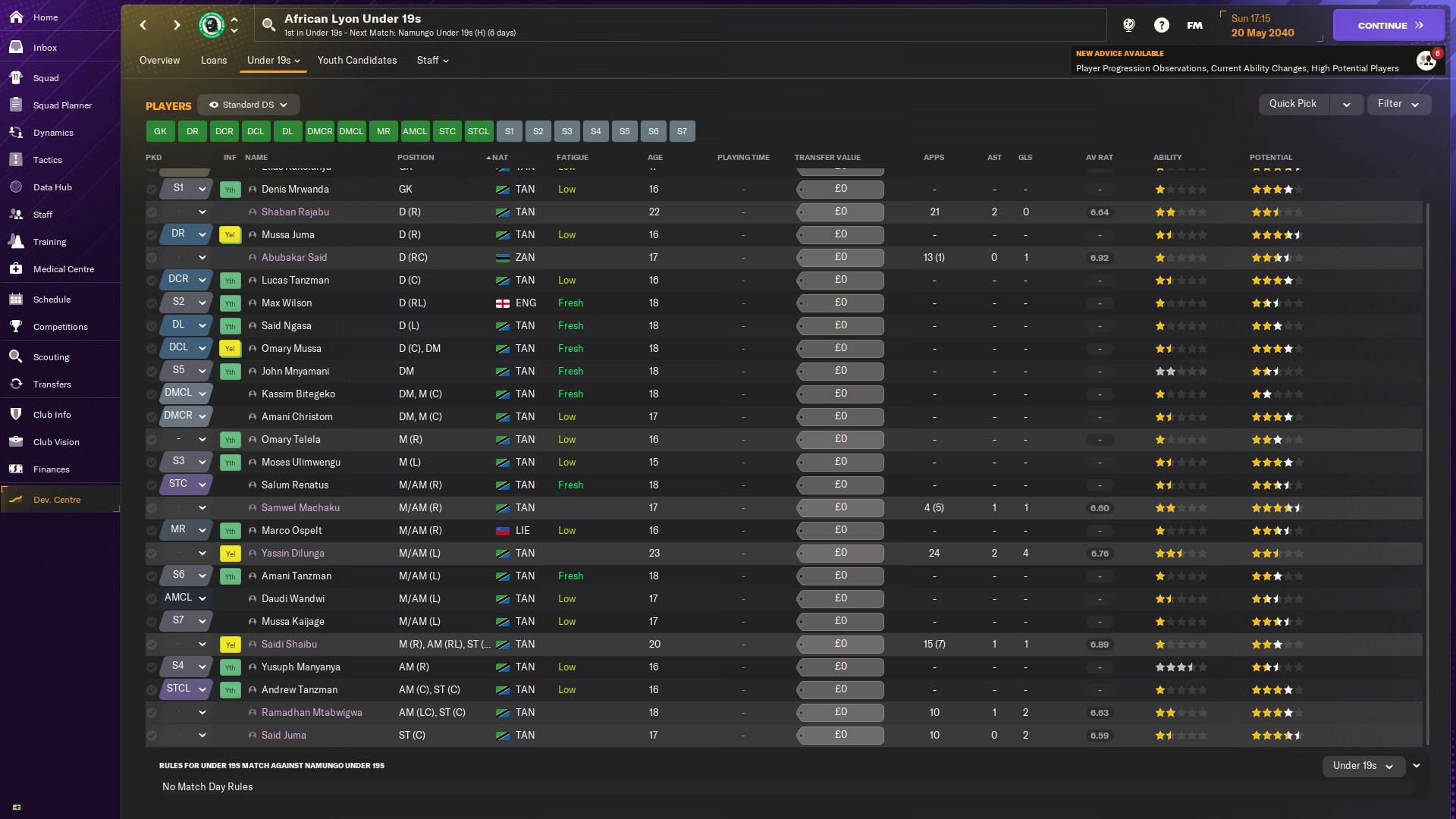Screen dimensions: 1456x819
Task: Go back with the left arrow
Action: (x=143, y=25)
